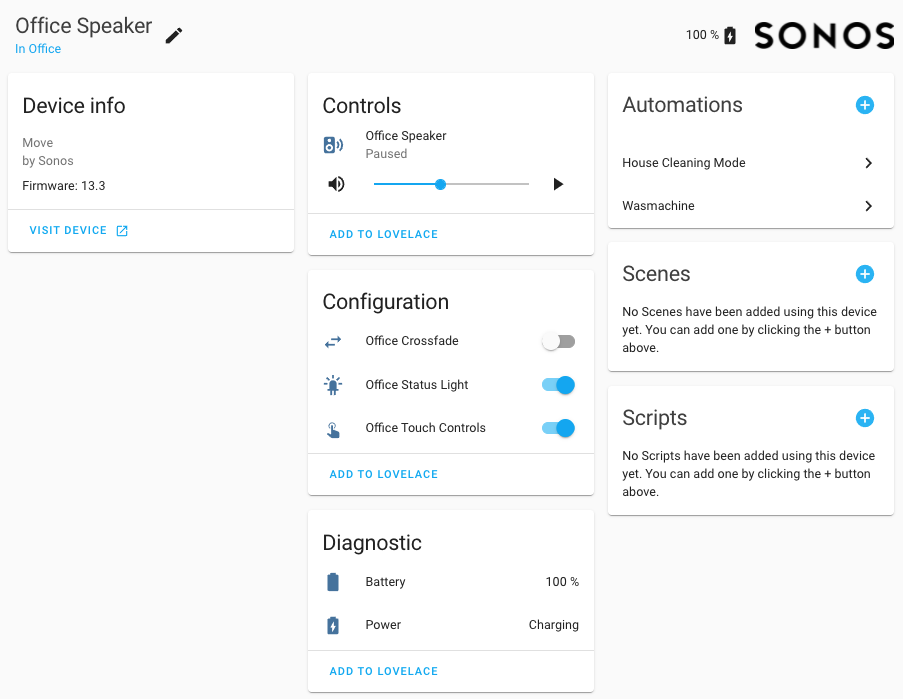
Task: Adjust the Office Speaker volume slider
Action: (440, 184)
